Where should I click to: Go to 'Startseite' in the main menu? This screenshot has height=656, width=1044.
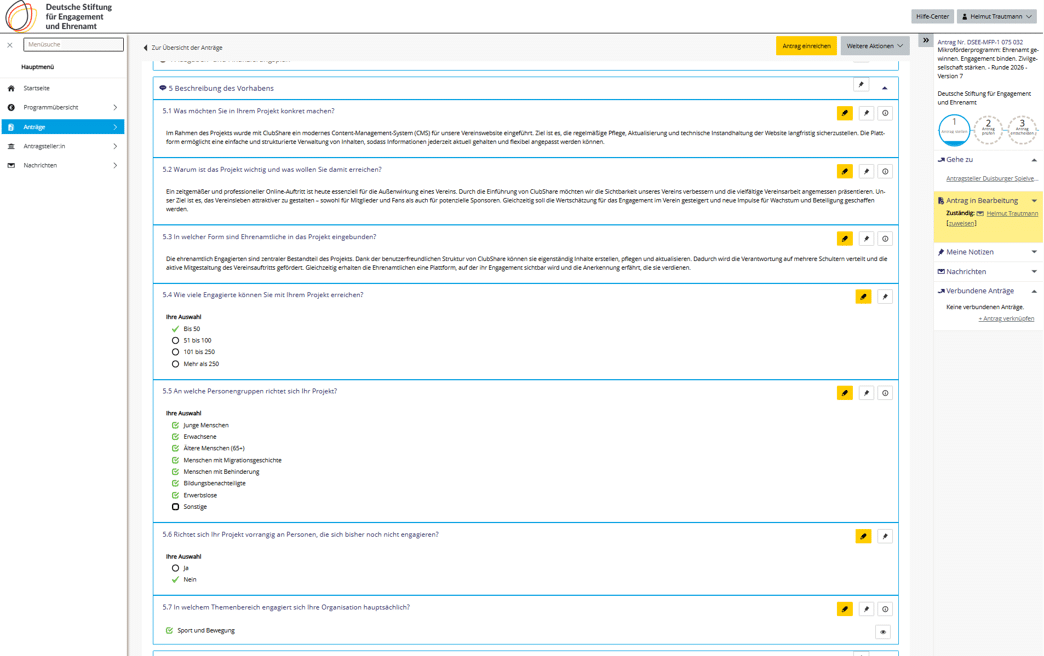coord(37,88)
